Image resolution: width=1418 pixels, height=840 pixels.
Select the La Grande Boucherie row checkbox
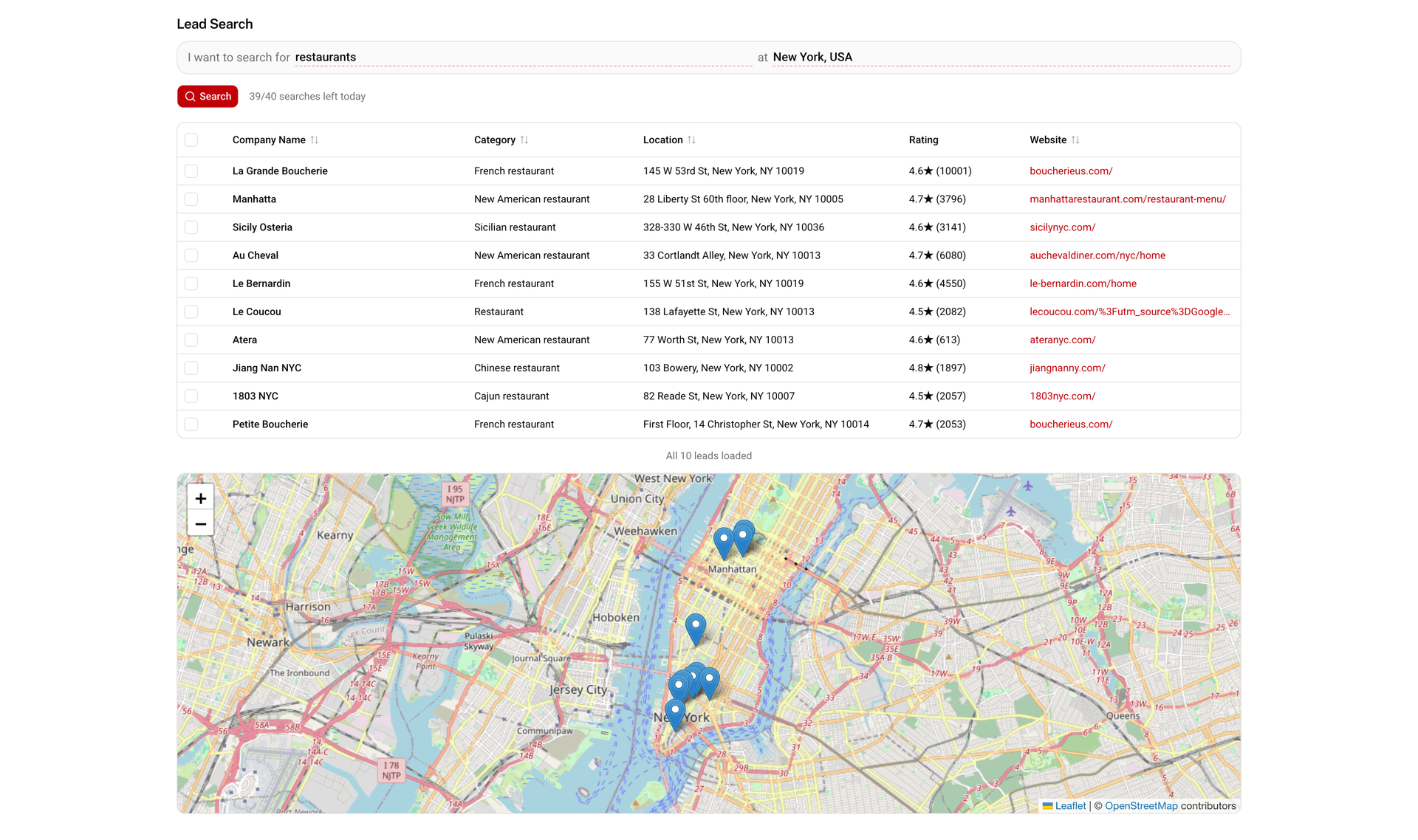(x=191, y=171)
